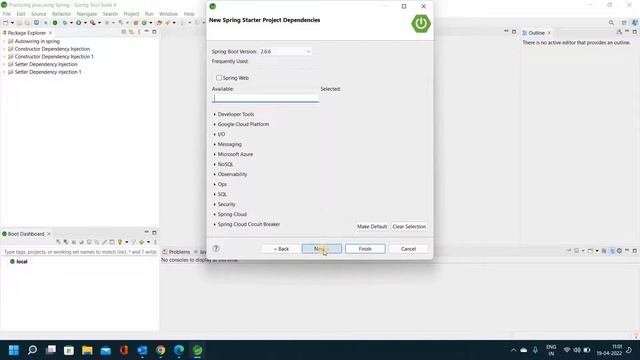Open Microsoft Edge from taskbar
The width and height of the screenshot is (640, 360).
click(x=179, y=350)
